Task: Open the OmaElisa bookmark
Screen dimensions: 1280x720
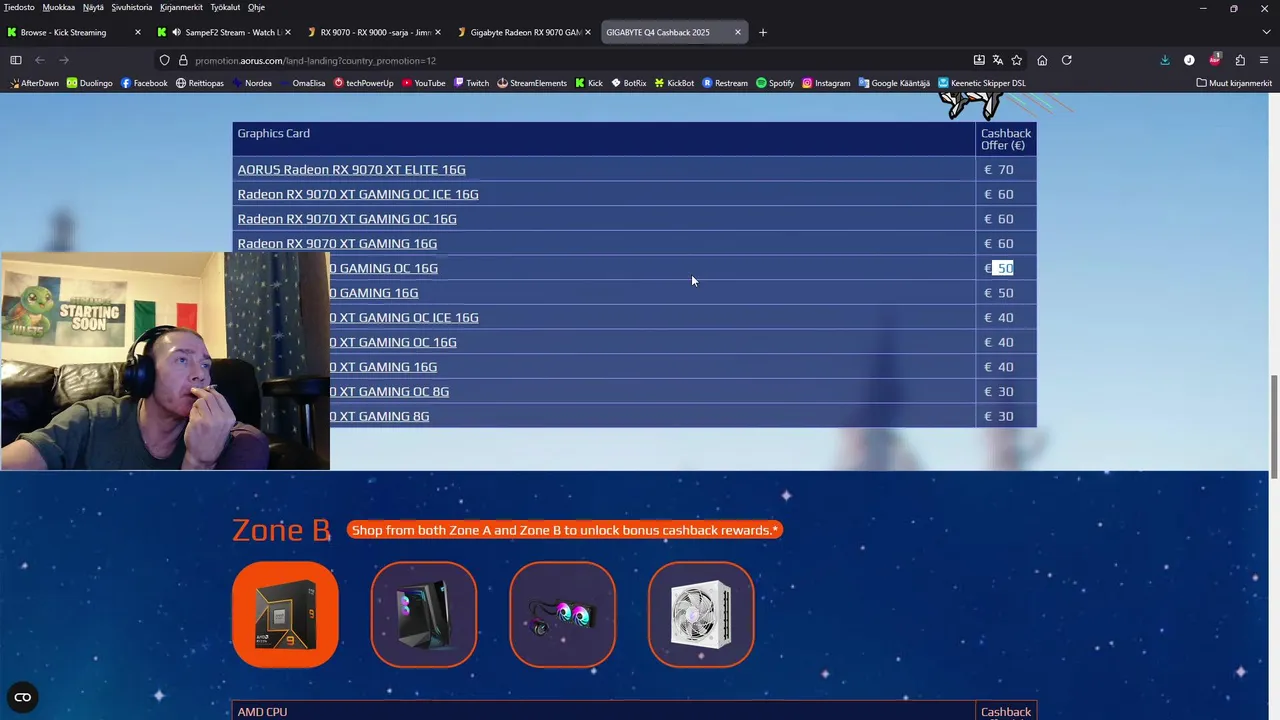Action: [x=303, y=83]
